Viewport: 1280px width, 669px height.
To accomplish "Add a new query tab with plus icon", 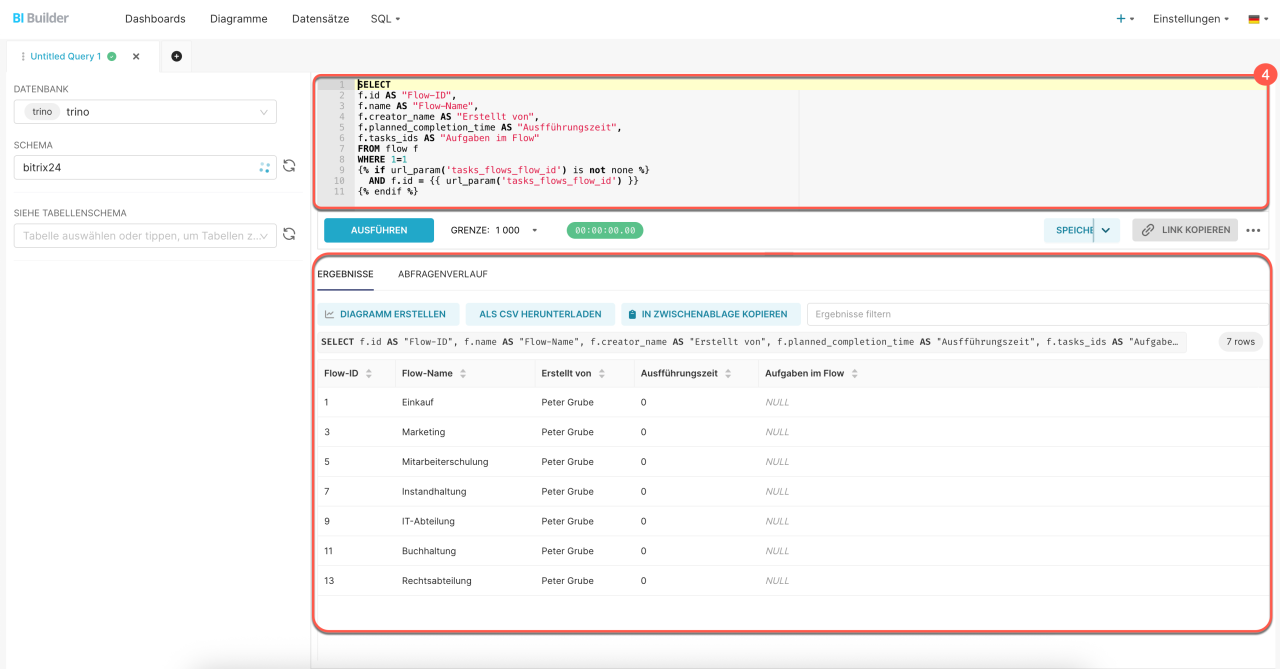I will point(177,56).
